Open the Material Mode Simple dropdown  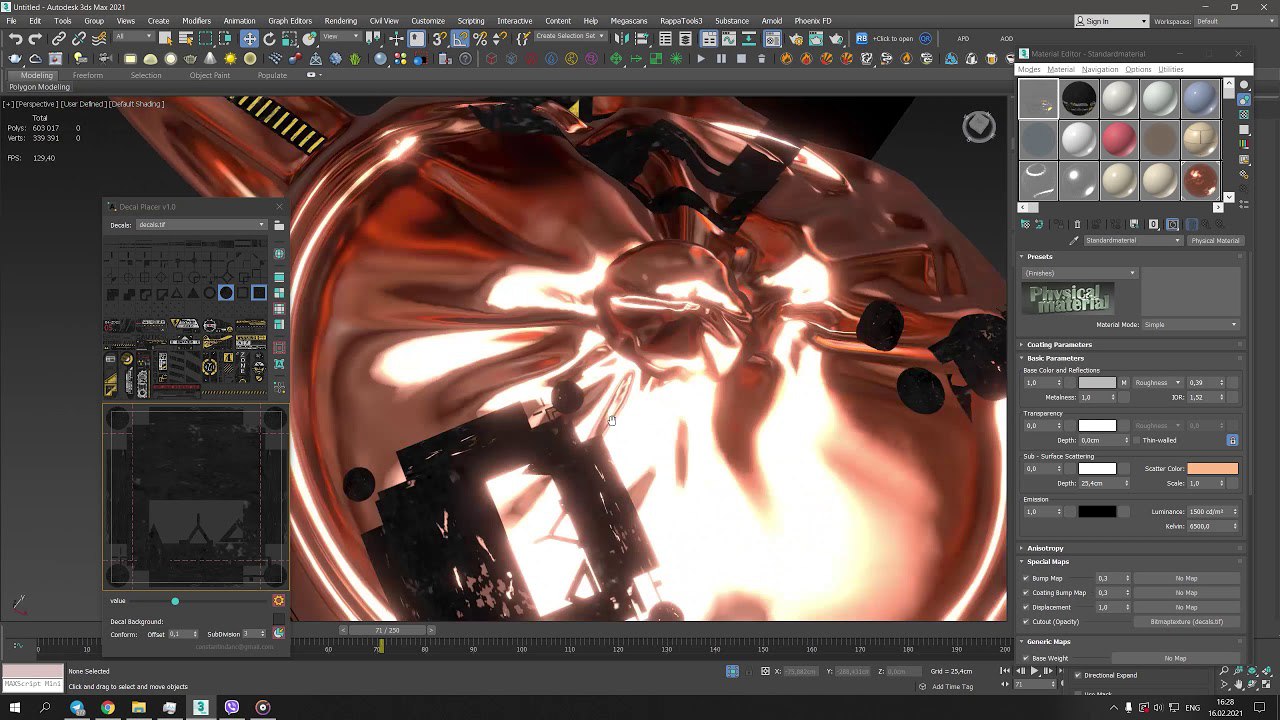(1190, 324)
